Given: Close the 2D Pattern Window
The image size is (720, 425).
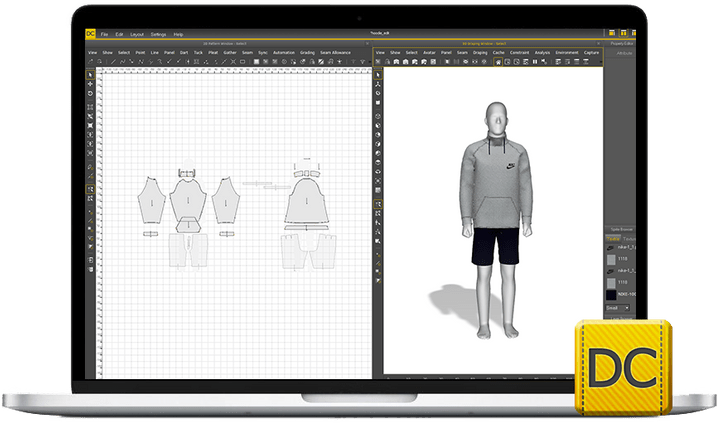Looking at the screenshot, I should [x=368, y=44].
